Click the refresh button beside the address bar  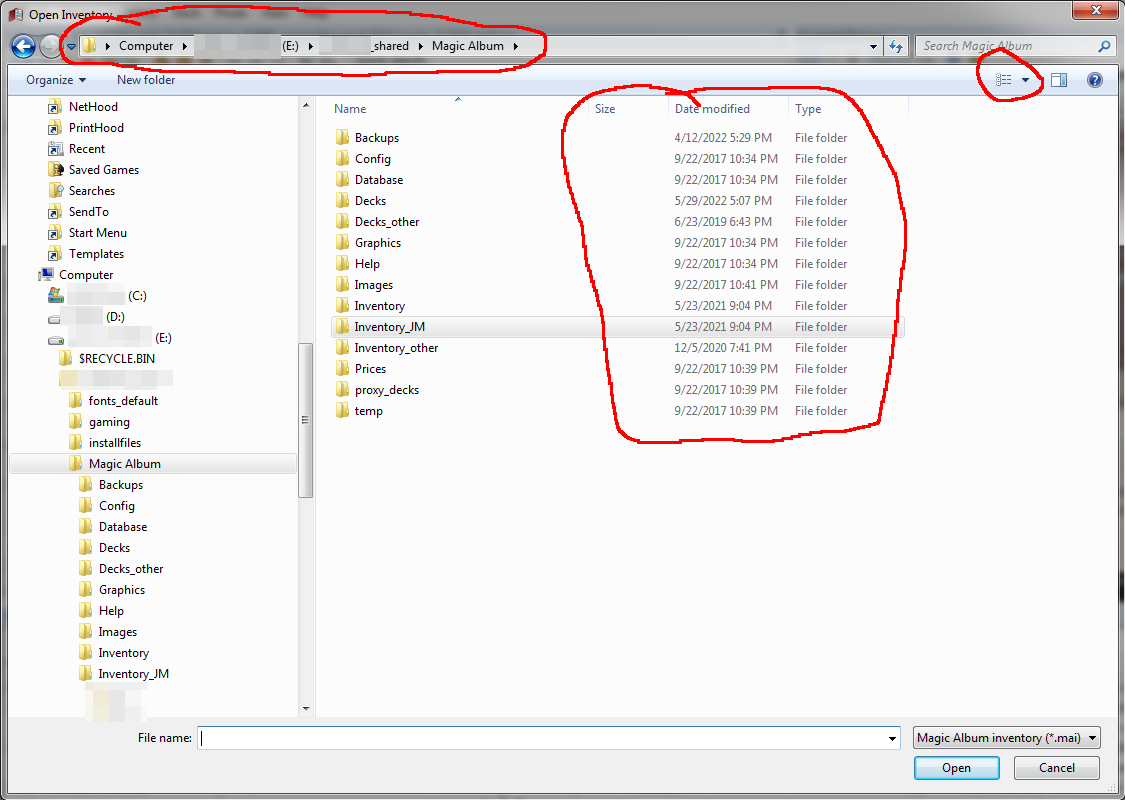tap(895, 47)
